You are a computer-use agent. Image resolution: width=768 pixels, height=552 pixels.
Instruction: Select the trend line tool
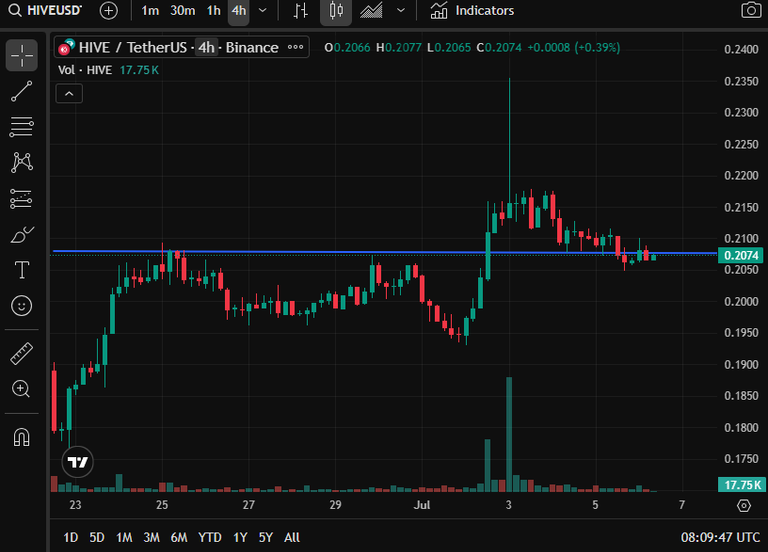click(22, 92)
